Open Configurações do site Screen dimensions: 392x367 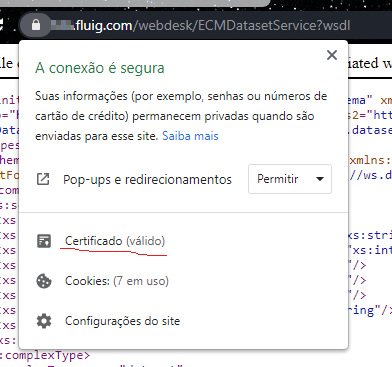point(122,321)
